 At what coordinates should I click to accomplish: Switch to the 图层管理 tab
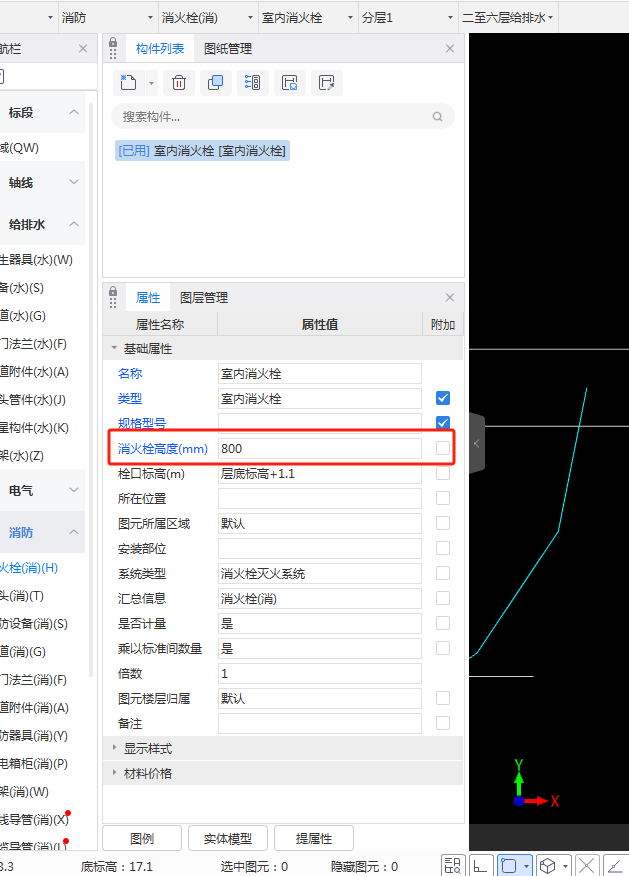204,298
